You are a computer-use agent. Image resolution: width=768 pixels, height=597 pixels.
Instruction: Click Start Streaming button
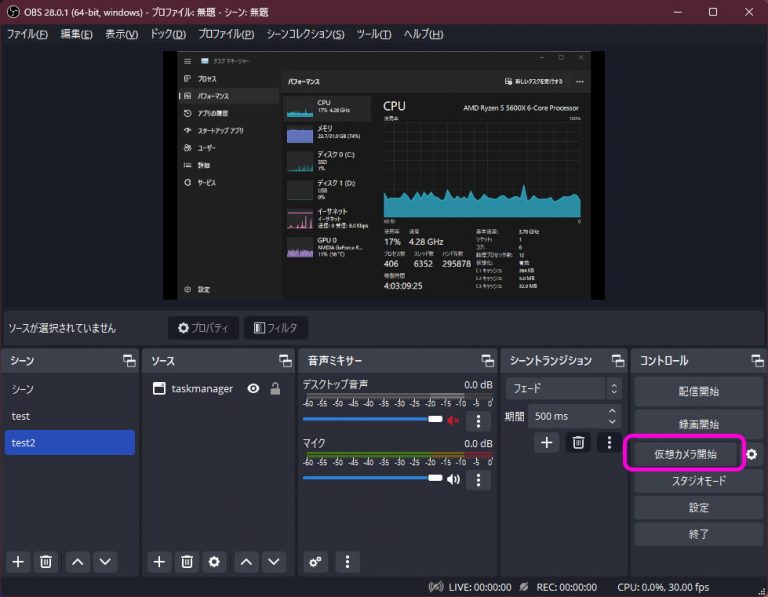click(x=699, y=391)
